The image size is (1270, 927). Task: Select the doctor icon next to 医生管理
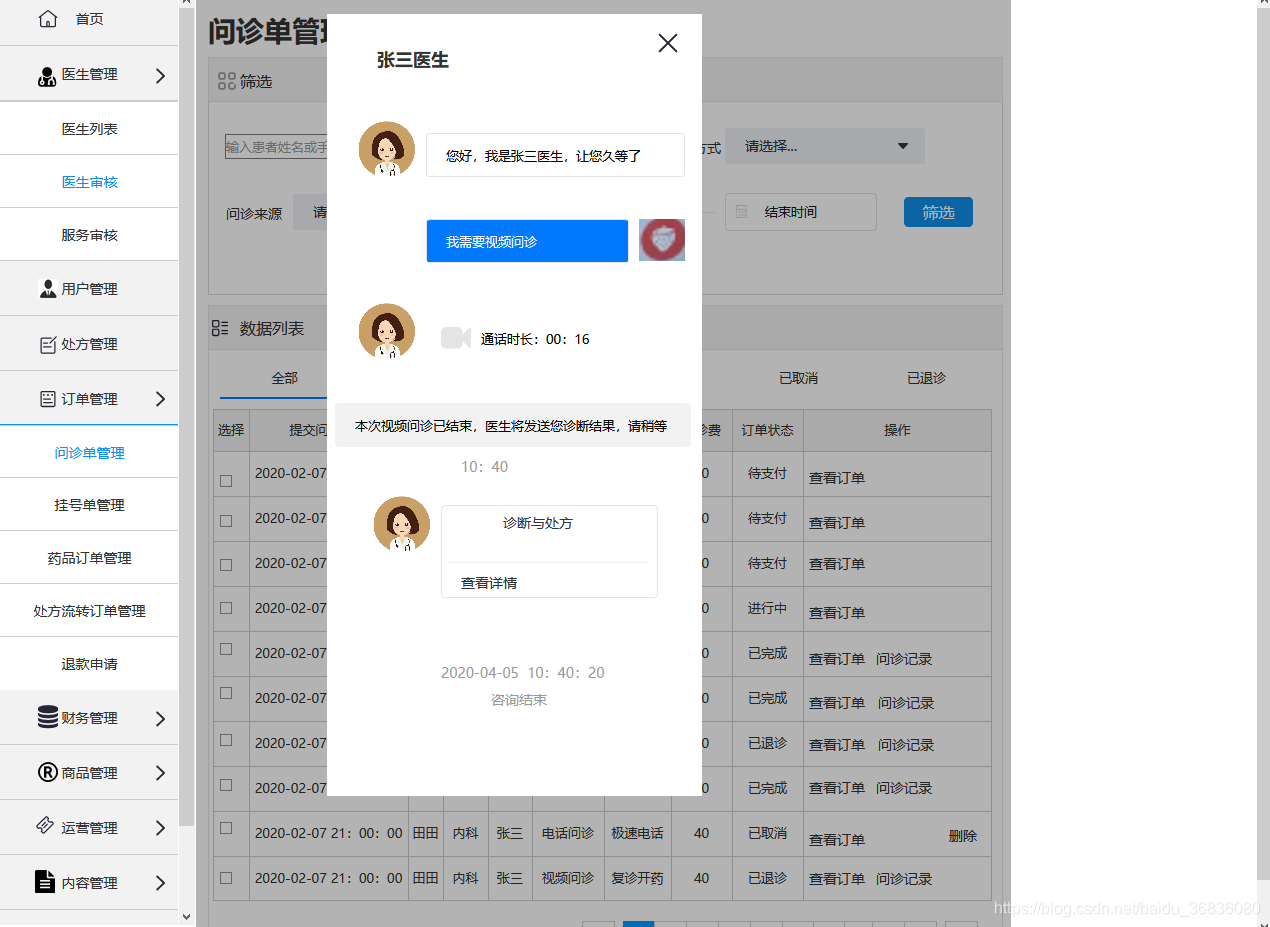47,73
